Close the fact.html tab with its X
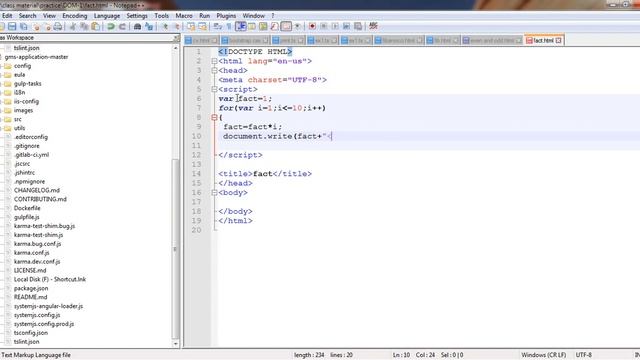 point(558,40)
